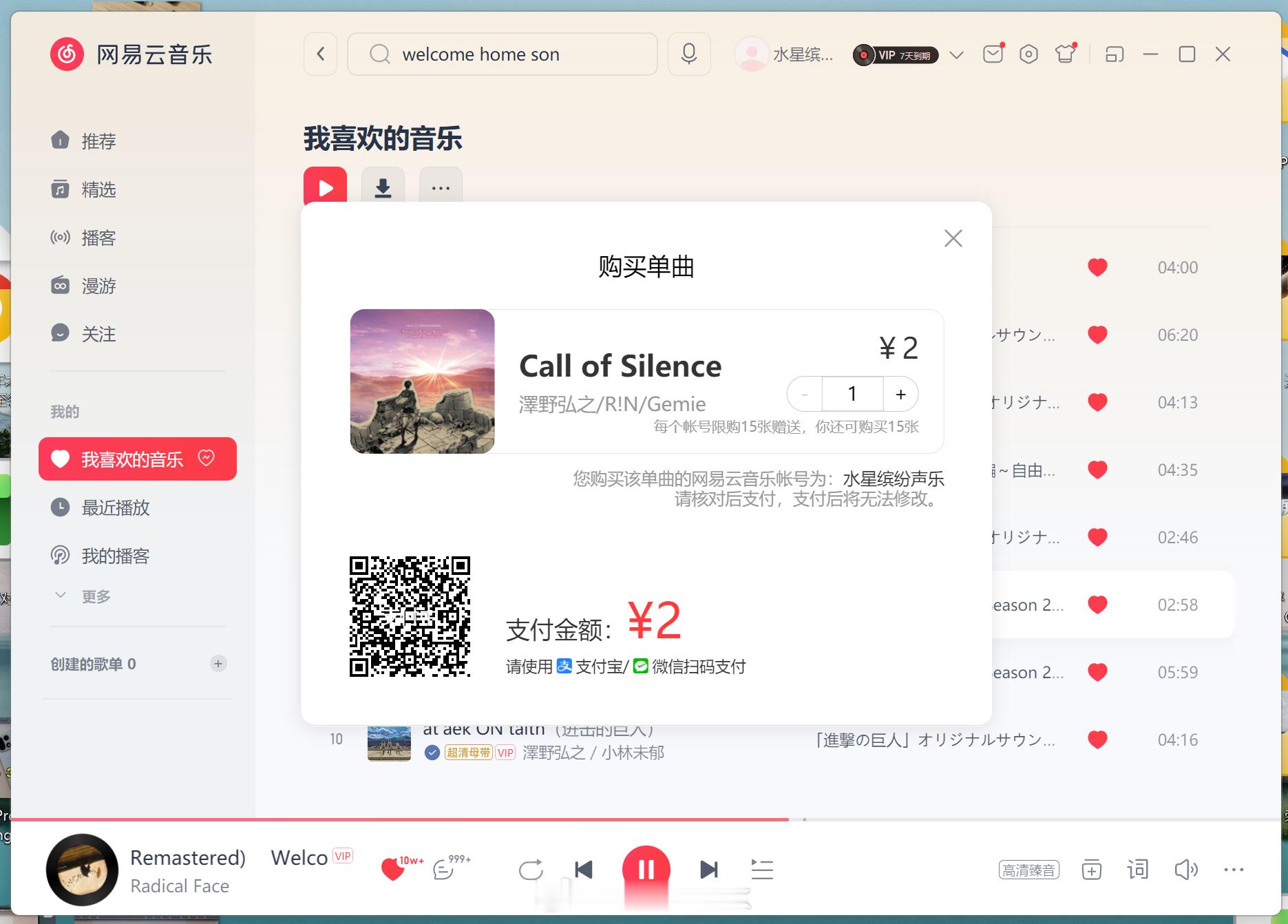Screen dimensions: 1288x924
Task: Open more player options ellipsis
Action: coord(1234,870)
